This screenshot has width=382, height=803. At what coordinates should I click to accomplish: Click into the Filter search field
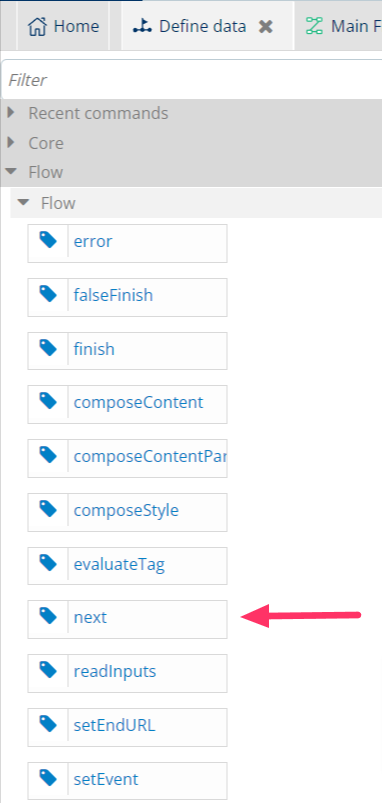pyautogui.click(x=194, y=80)
